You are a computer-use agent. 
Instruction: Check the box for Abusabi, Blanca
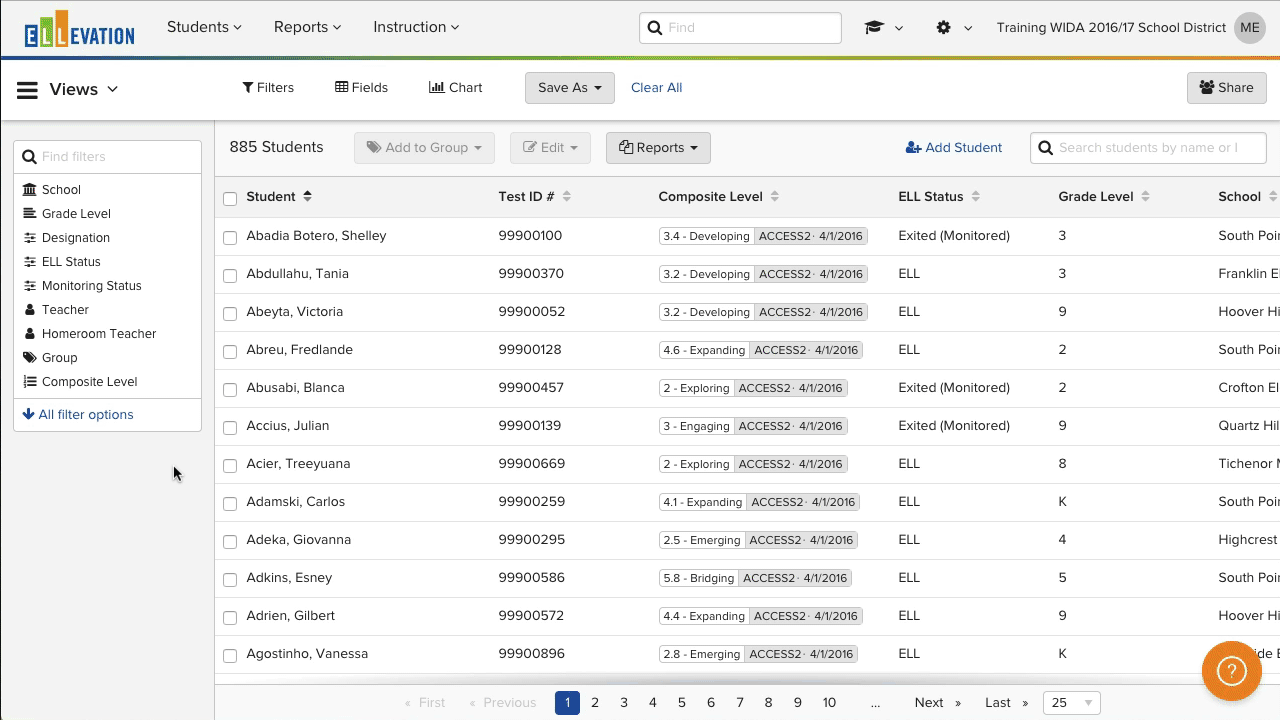(x=230, y=390)
